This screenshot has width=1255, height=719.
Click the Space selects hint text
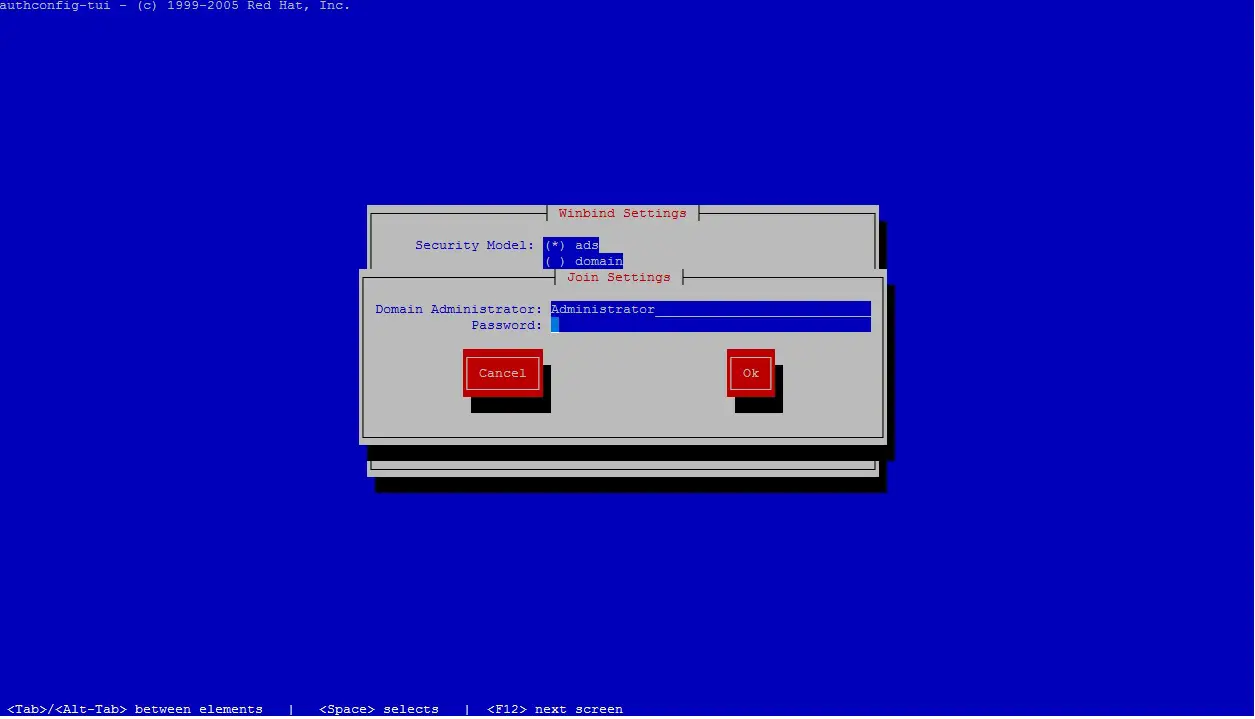pos(378,709)
